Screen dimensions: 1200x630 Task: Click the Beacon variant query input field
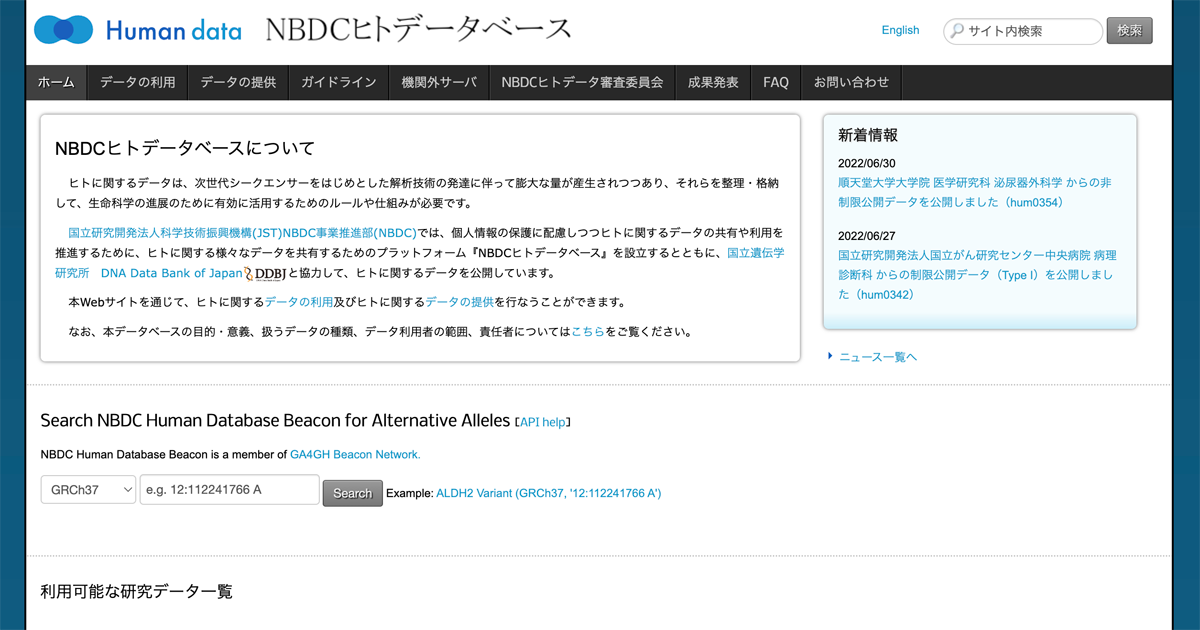[229, 490]
